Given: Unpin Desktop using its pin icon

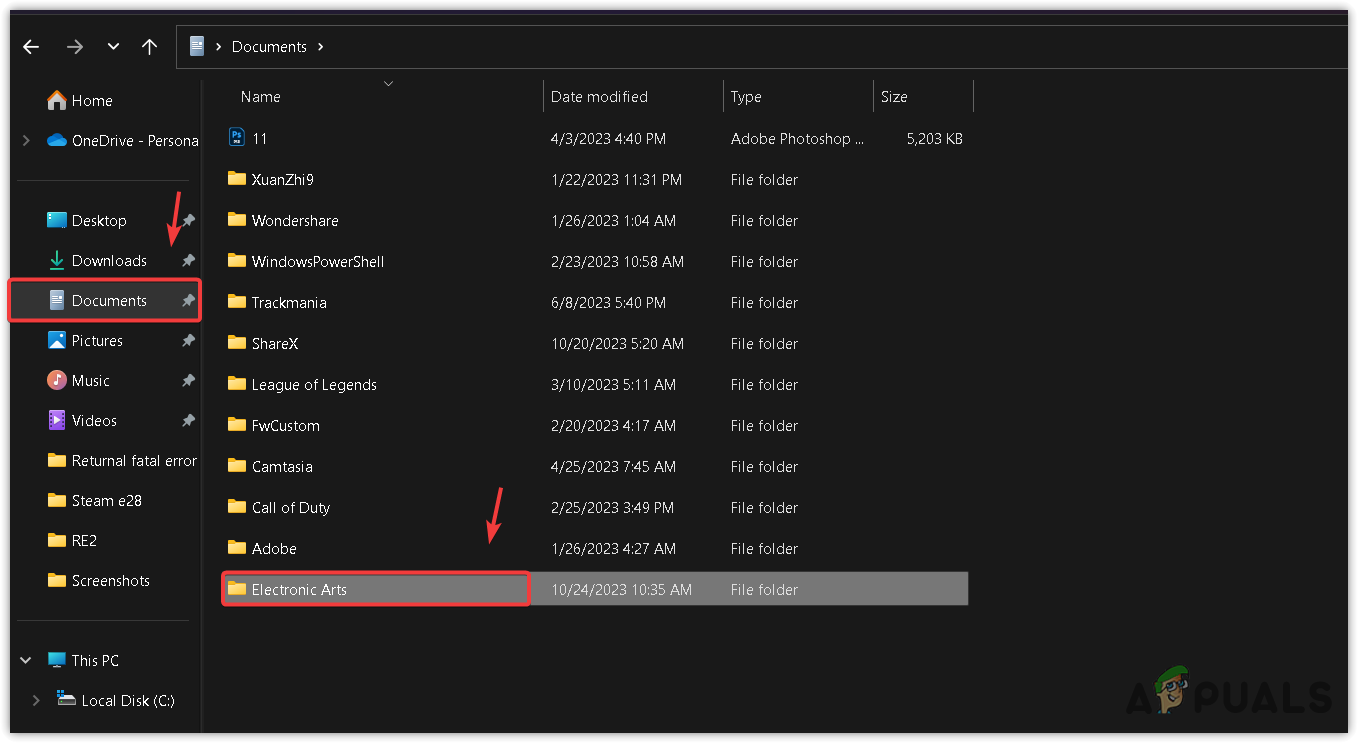Looking at the screenshot, I should click(x=188, y=221).
